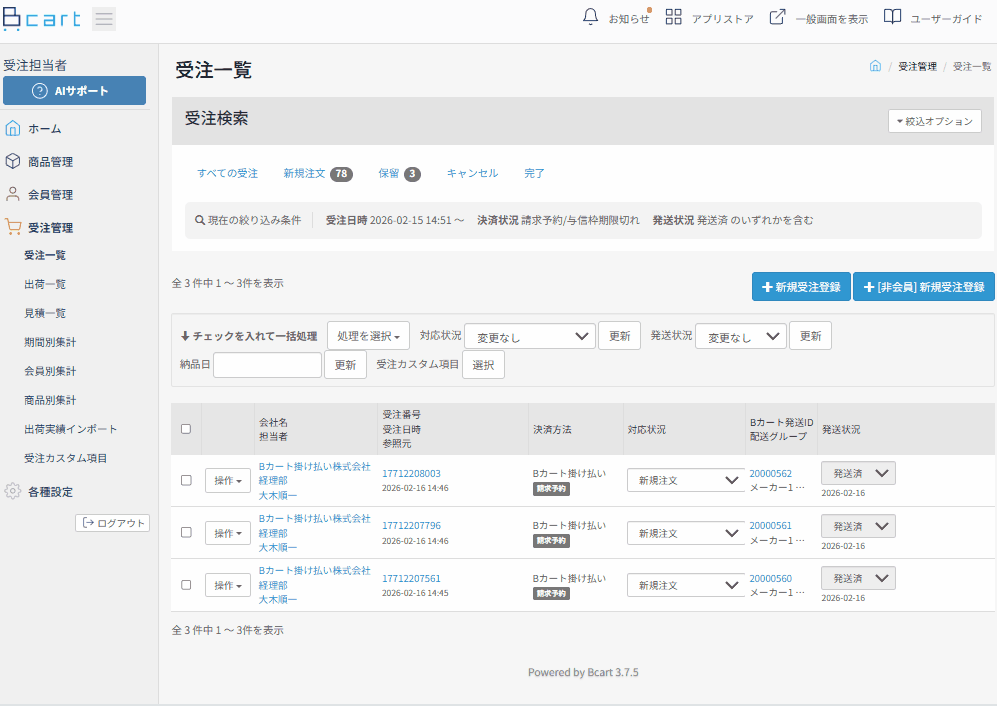Click the gear icon for various settings

pos(13,491)
